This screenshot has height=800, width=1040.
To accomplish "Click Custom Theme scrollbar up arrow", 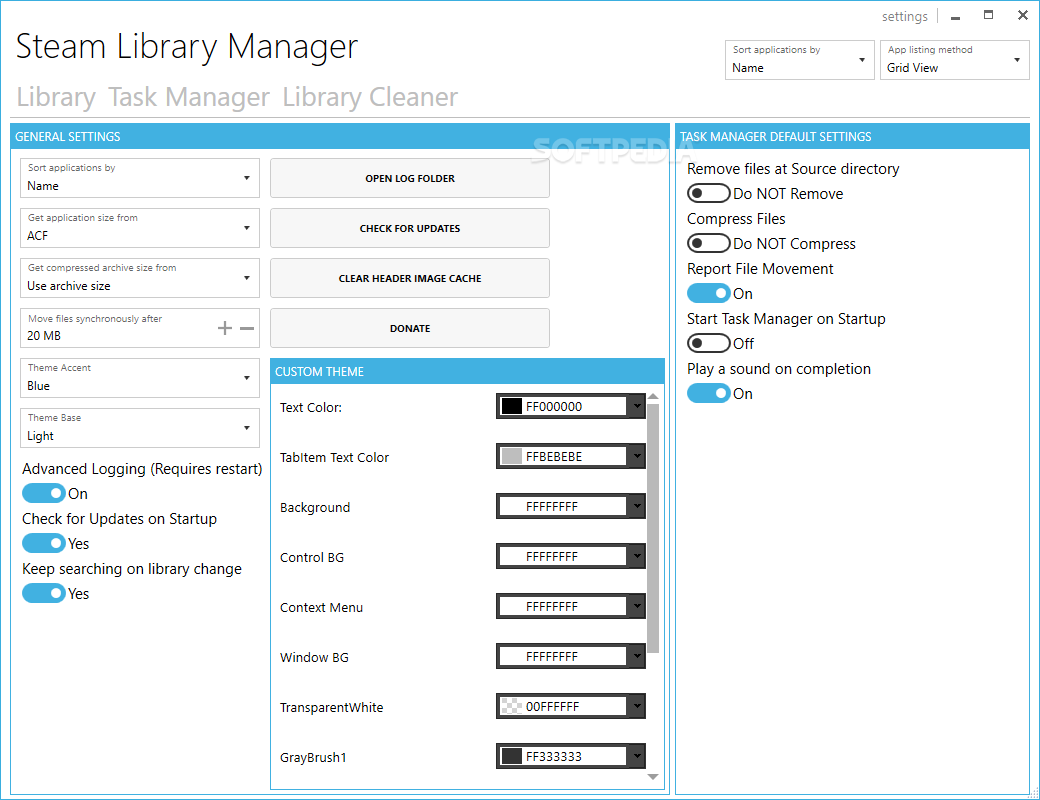I will point(653,396).
